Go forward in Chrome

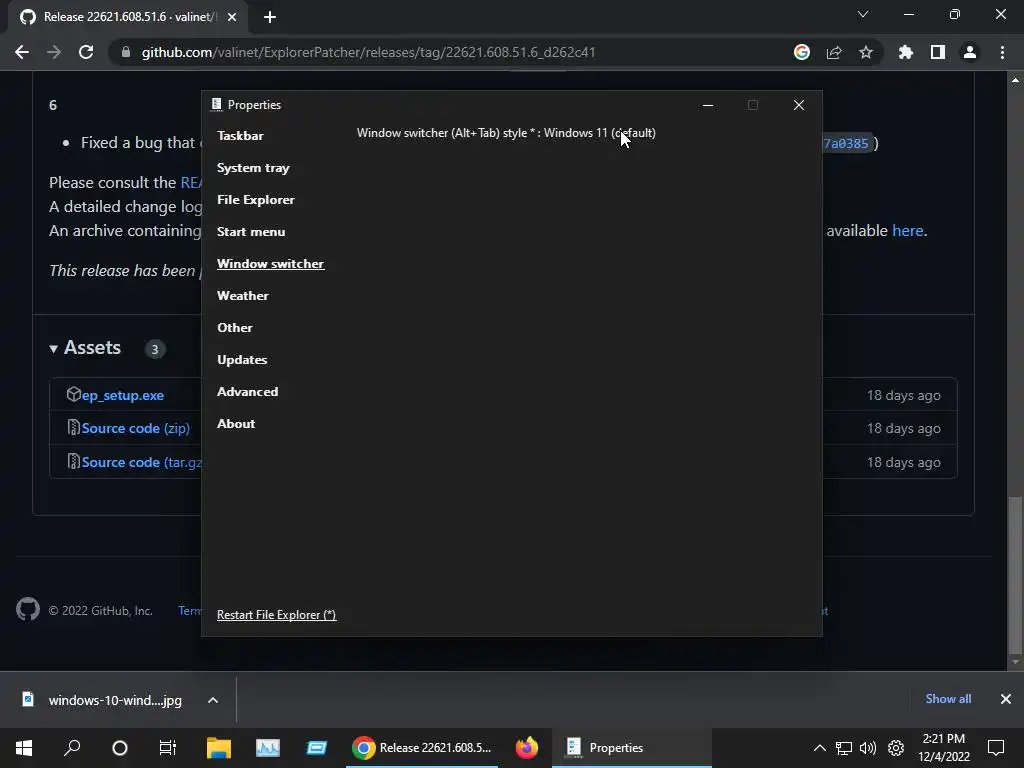tap(54, 52)
